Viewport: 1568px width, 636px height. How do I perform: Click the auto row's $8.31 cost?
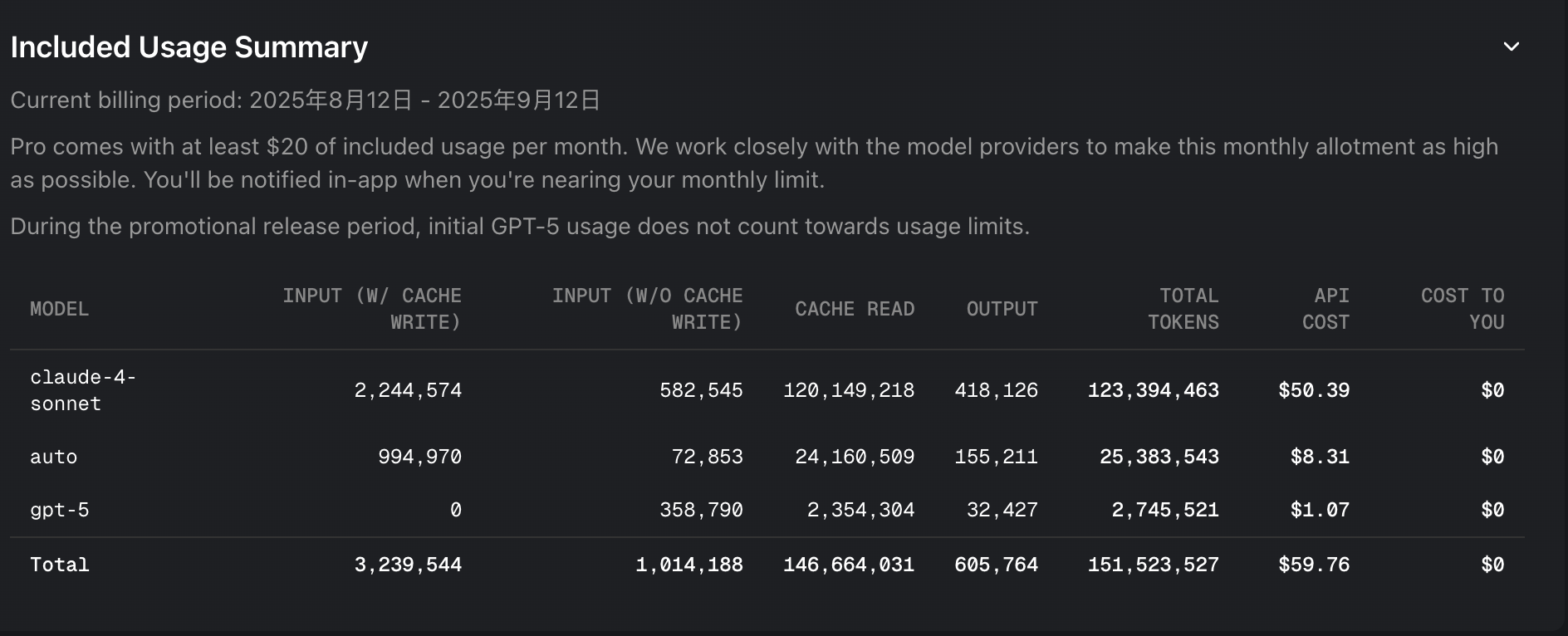pyautogui.click(x=1320, y=457)
